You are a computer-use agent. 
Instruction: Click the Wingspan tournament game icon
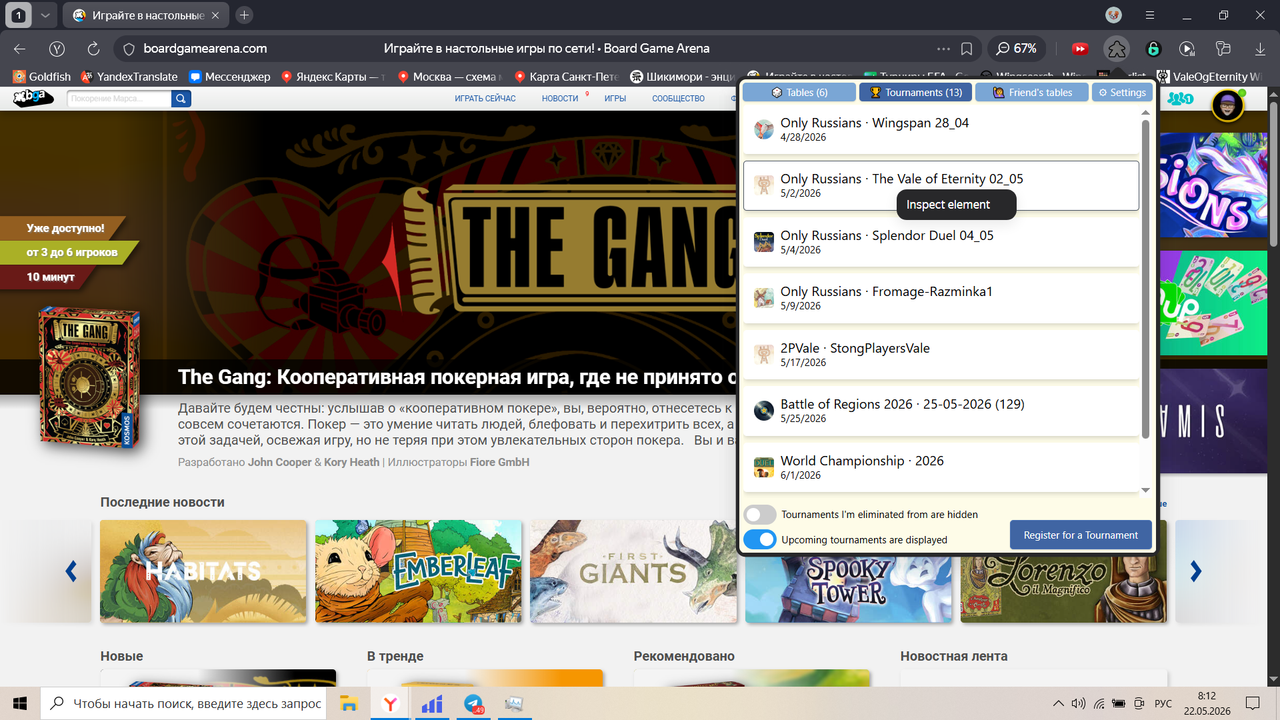pos(764,129)
